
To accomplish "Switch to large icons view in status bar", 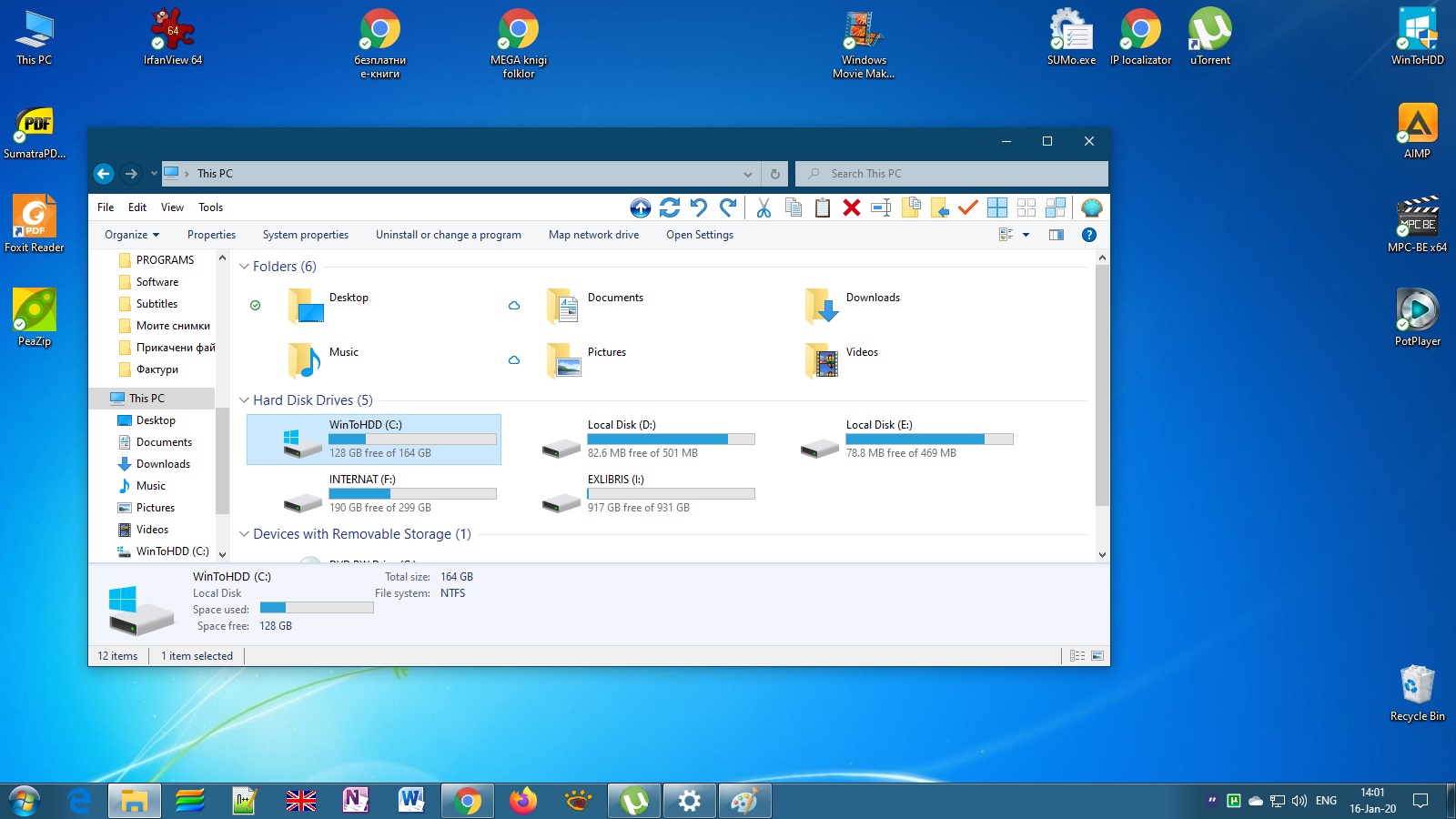I will [x=1097, y=656].
